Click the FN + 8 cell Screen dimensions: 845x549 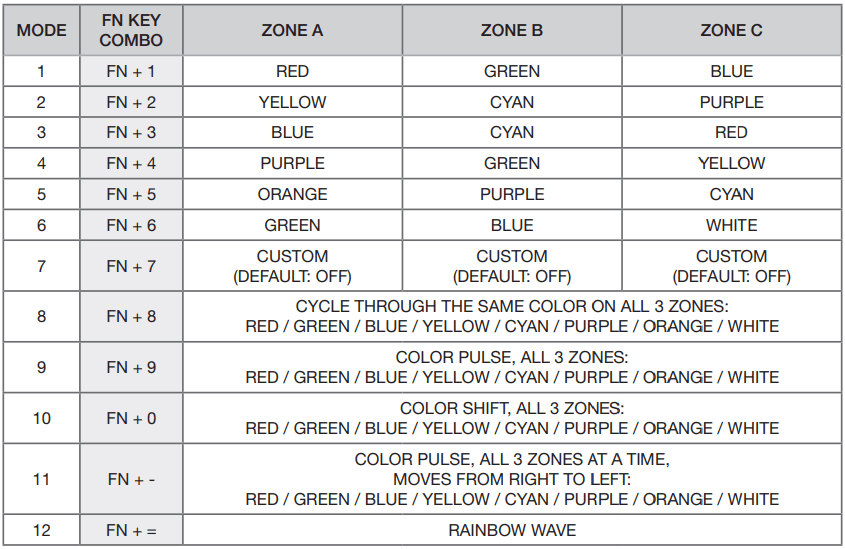(x=131, y=316)
